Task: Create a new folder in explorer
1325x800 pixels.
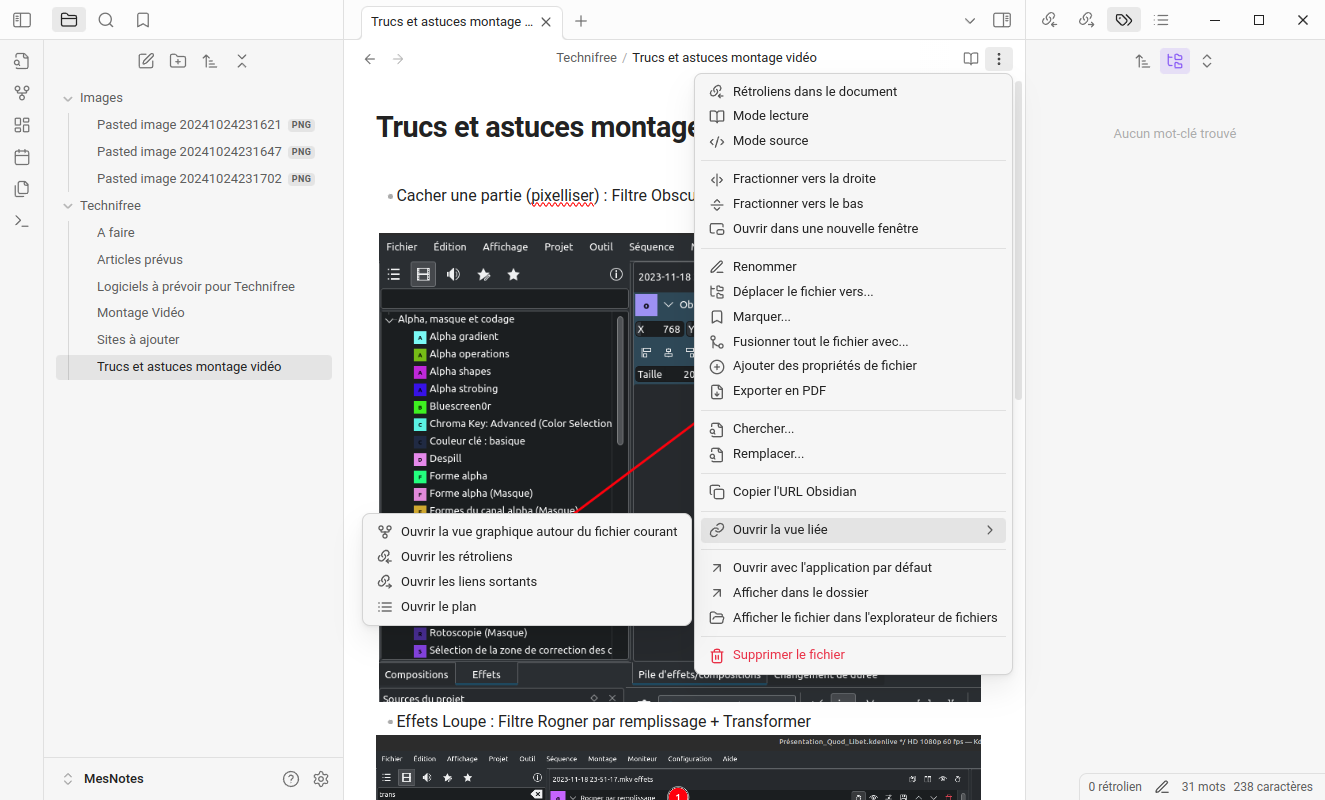Action: click(178, 61)
